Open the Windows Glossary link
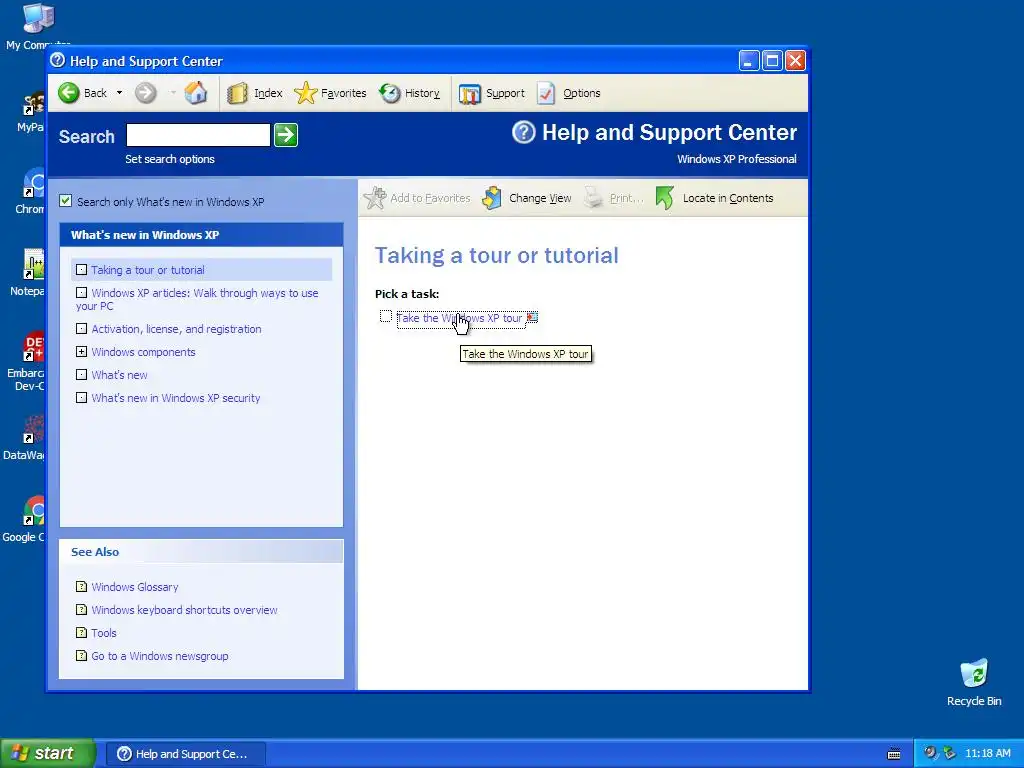The width and height of the screenshot is (1024, 768). 135,587
